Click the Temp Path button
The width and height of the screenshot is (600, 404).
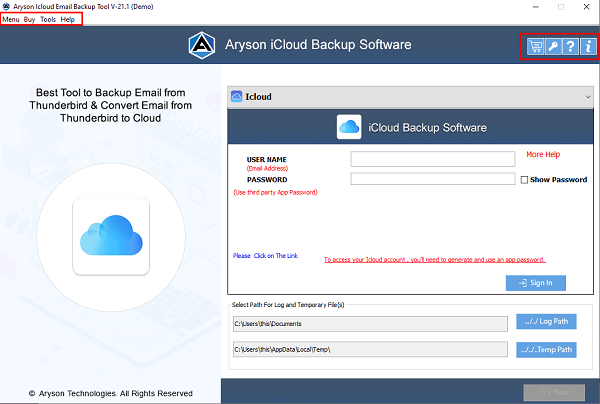tap(546, 350)
